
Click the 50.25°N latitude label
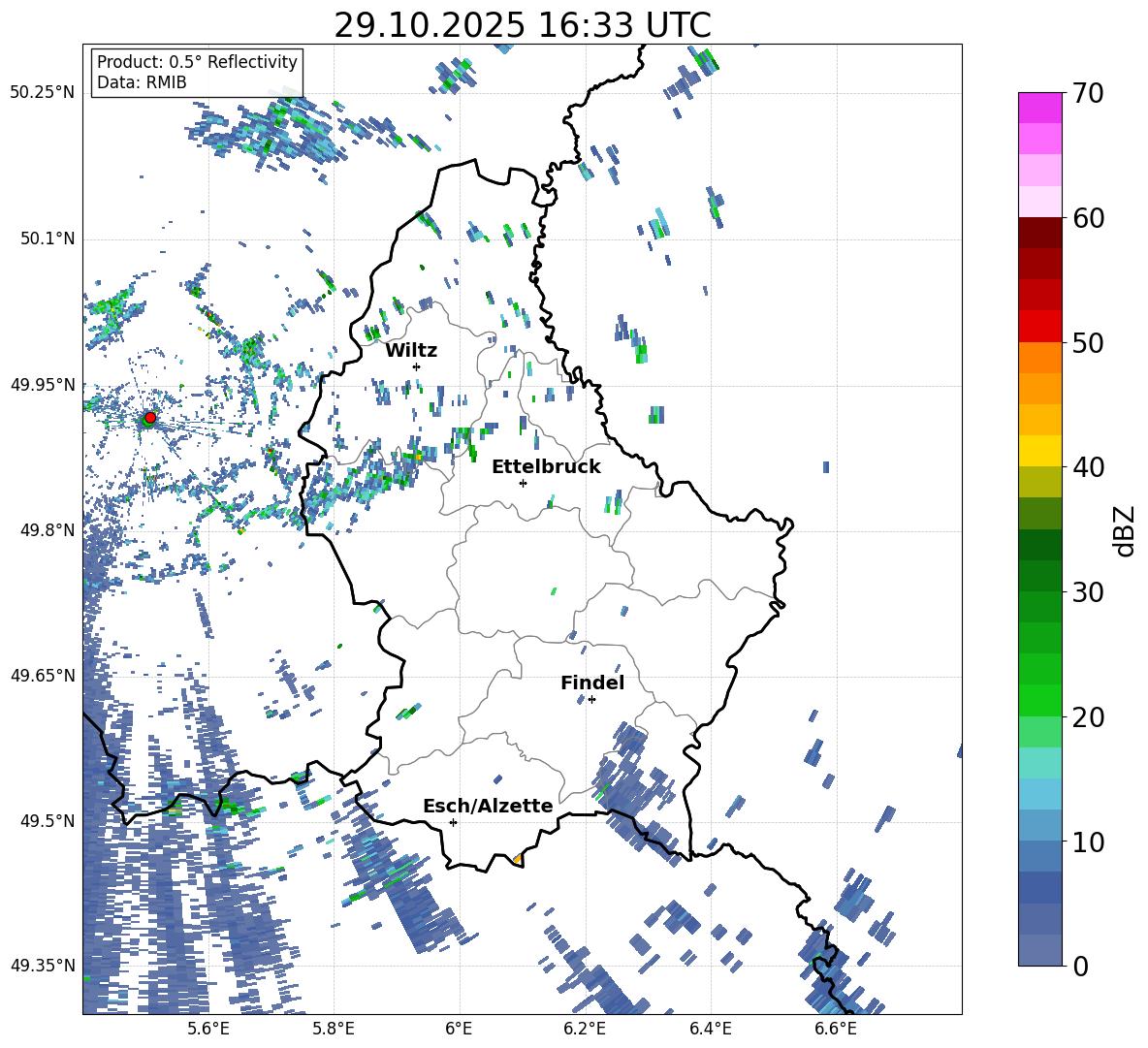[42, 93]
